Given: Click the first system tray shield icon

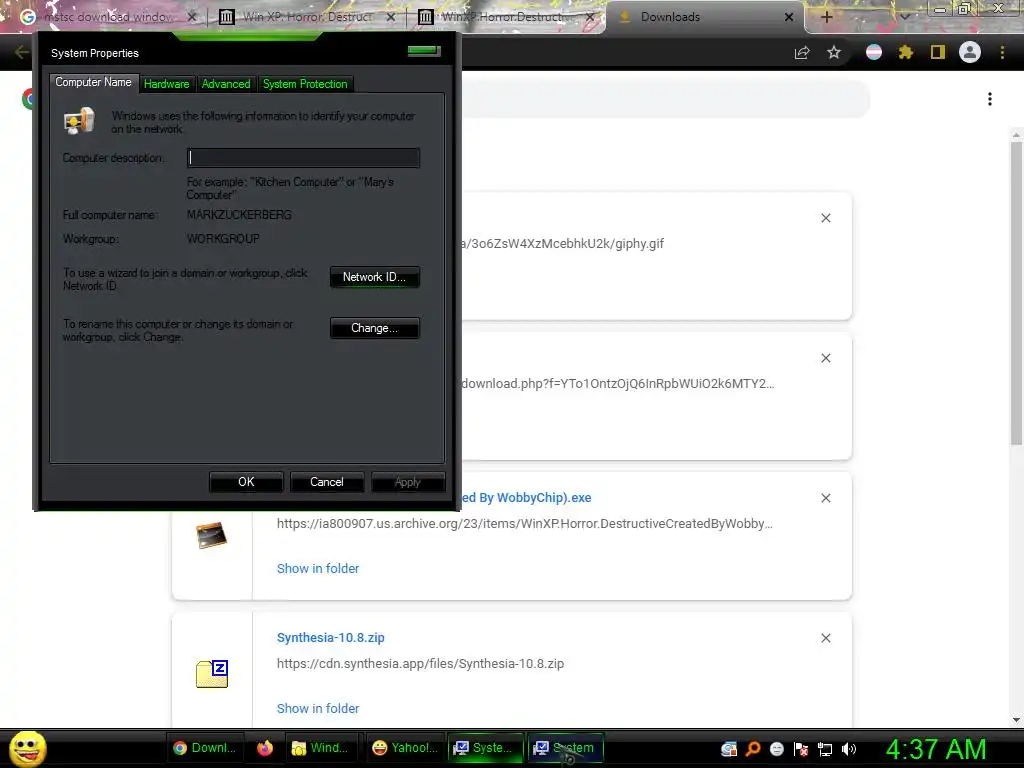Looking at the screenshot, I should [729, 749].
